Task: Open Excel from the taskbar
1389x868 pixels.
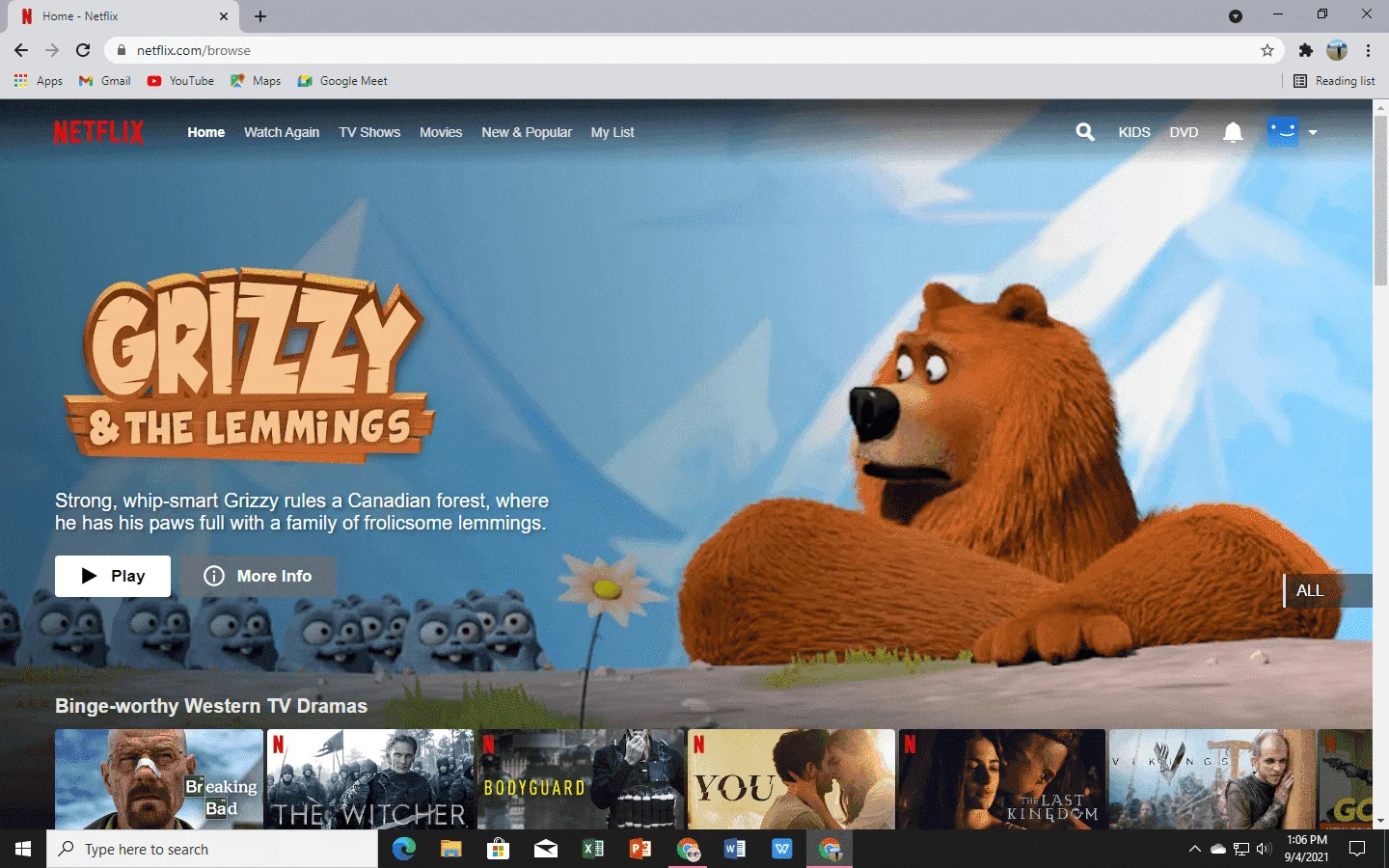Action: coord(593,850)
